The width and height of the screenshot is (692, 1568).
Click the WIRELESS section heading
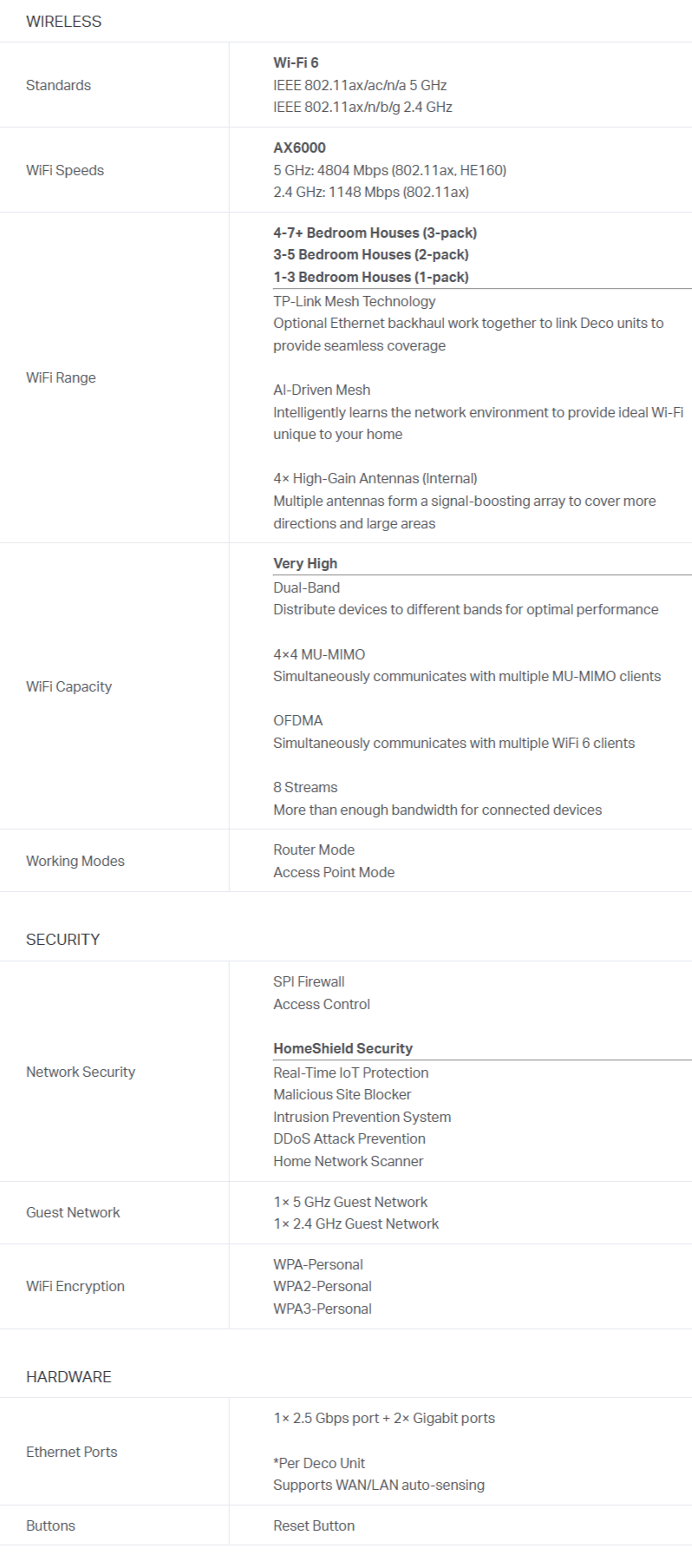tap(63, 22)
